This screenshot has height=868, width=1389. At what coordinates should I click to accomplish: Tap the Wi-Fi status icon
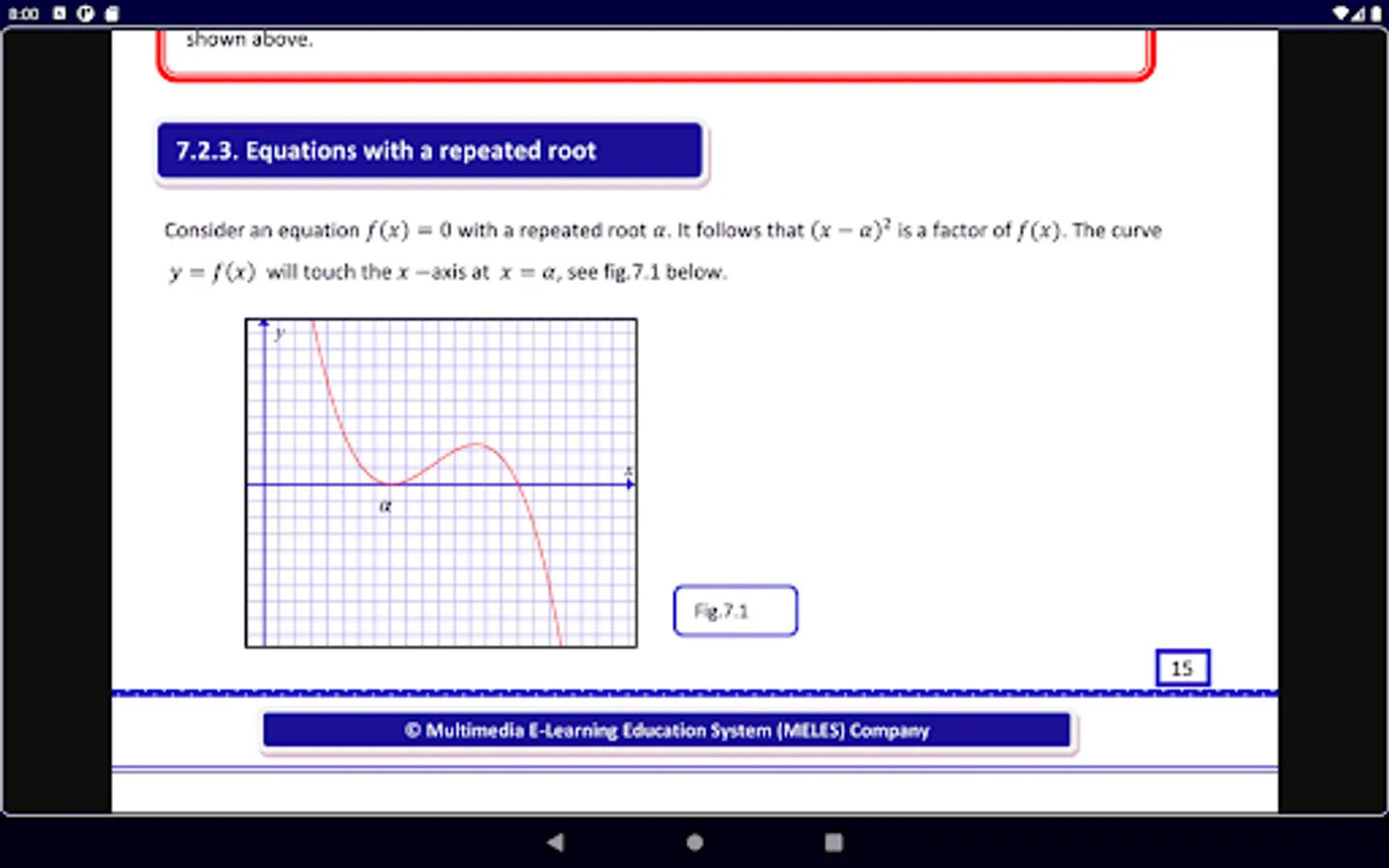click(1342, 14)
